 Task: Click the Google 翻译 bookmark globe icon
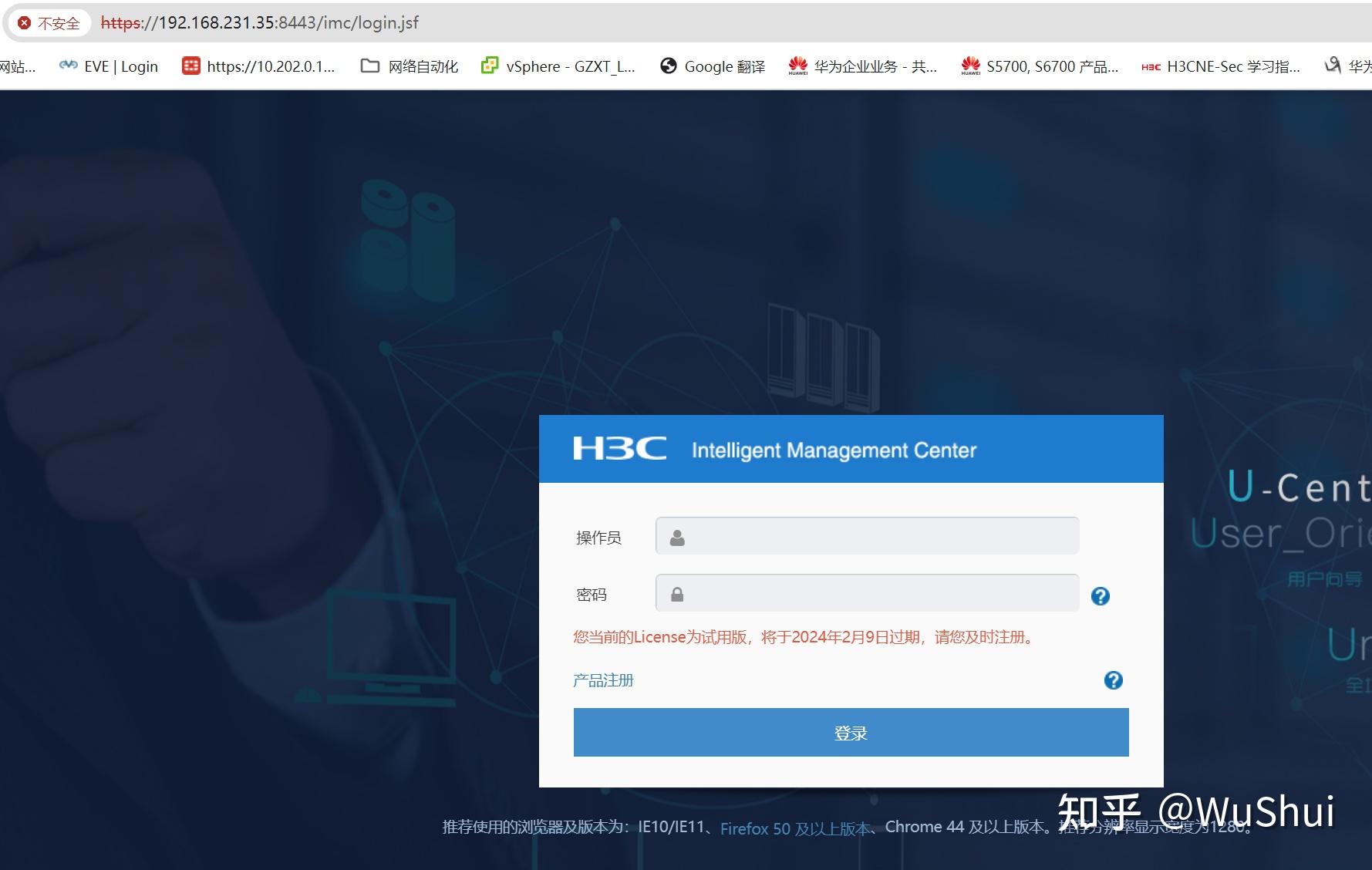pyautogui.click(x=668, y=66)
